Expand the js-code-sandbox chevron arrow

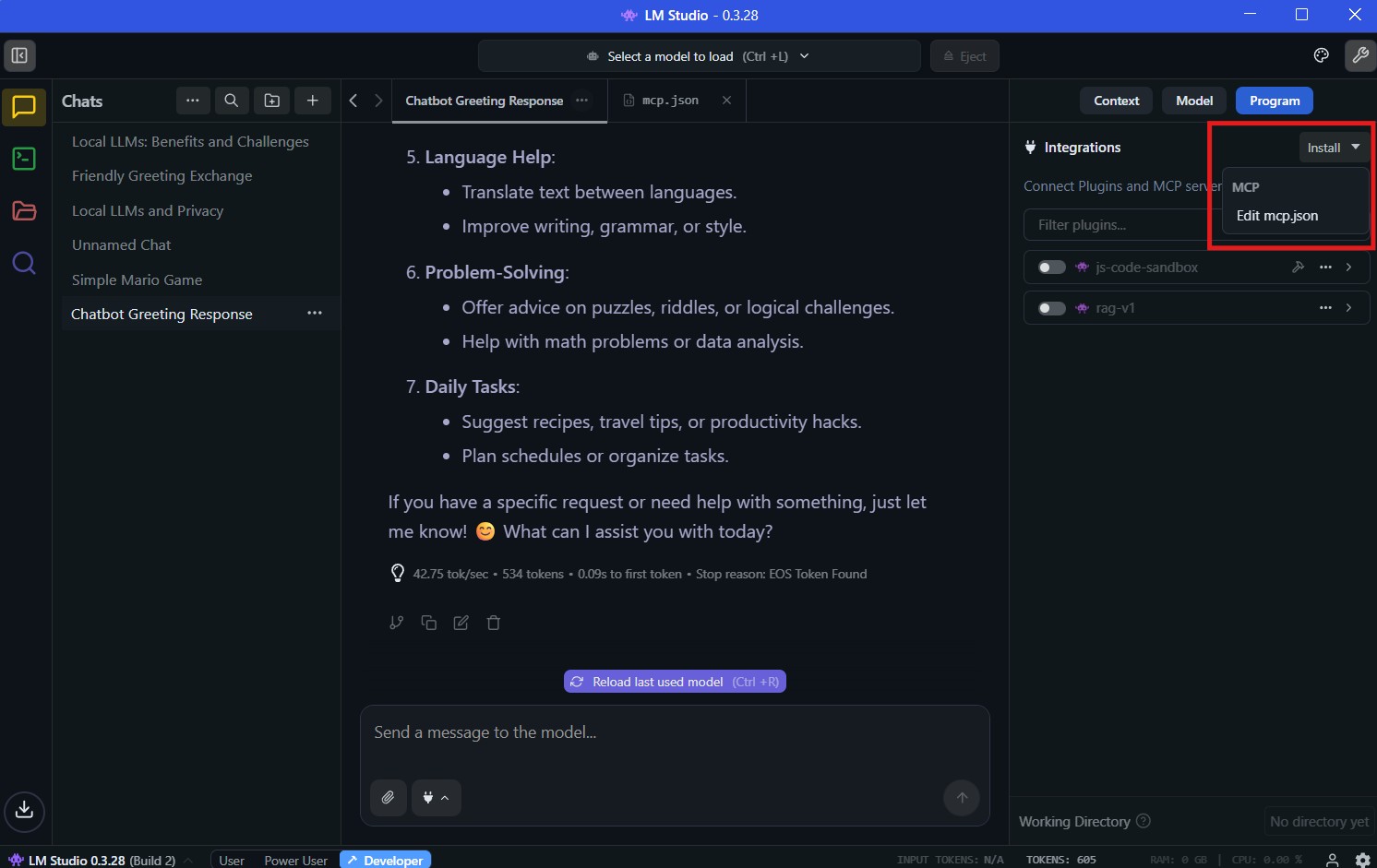click(x=1349, y=268)
